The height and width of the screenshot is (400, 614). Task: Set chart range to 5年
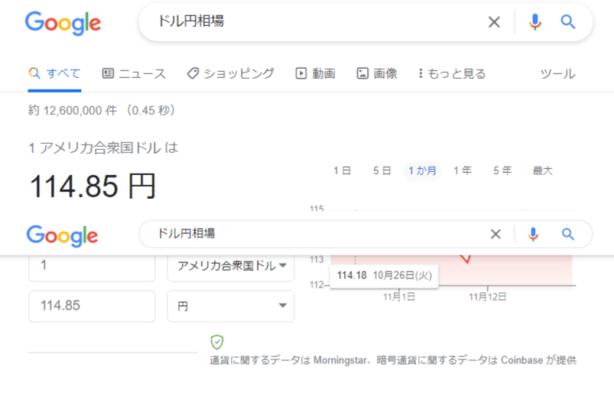point(502,171)
